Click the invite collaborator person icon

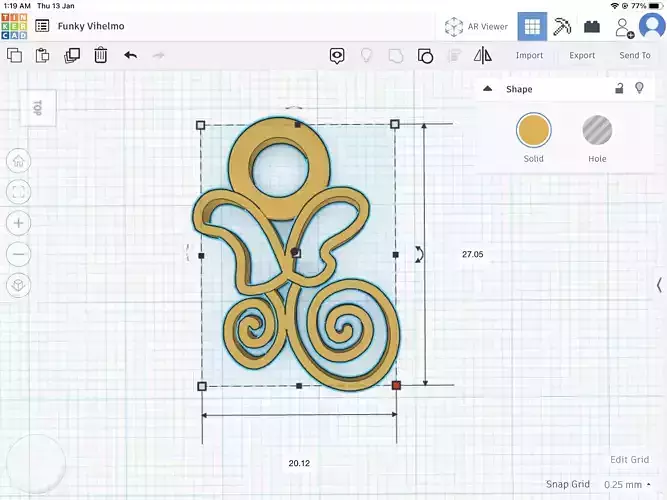click(x=624, y=27)
